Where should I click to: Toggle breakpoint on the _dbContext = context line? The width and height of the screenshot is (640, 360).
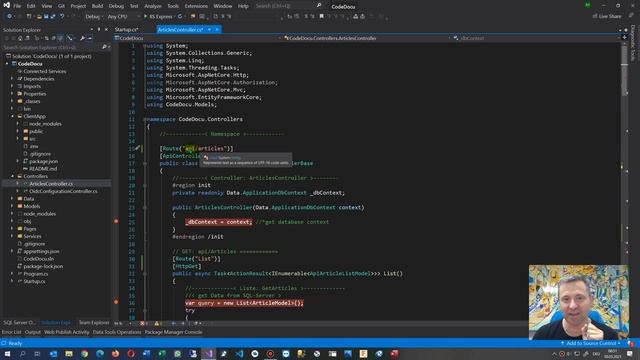pyautogui.click(x=116, y=221)
